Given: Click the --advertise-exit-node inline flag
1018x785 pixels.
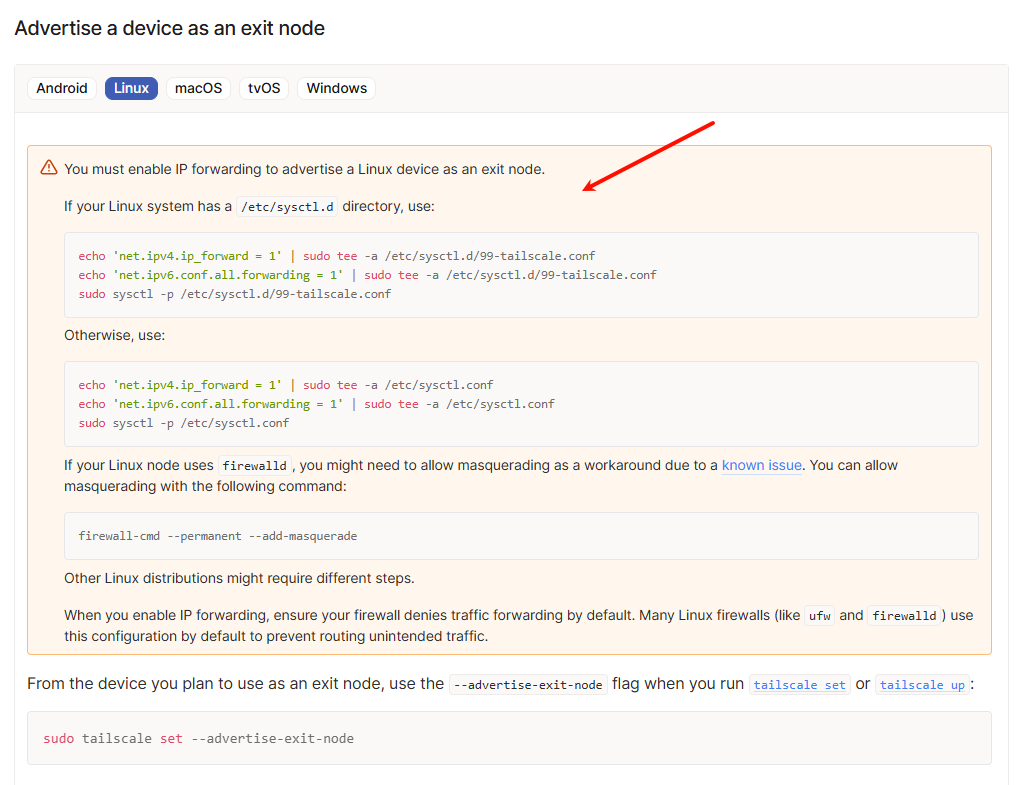Looking at the screenshot, I should 527,685.
